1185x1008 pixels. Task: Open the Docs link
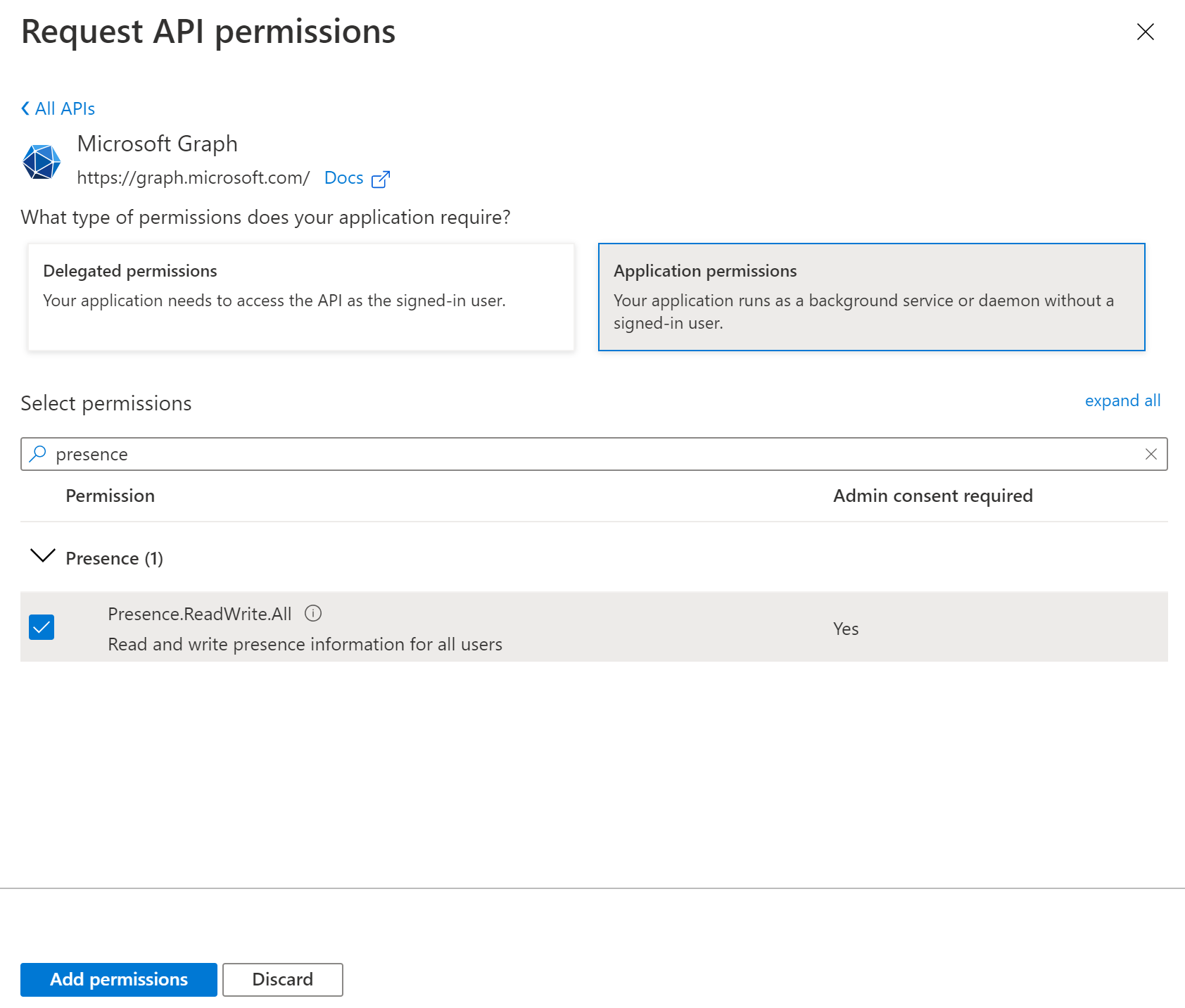pos(343,178)
